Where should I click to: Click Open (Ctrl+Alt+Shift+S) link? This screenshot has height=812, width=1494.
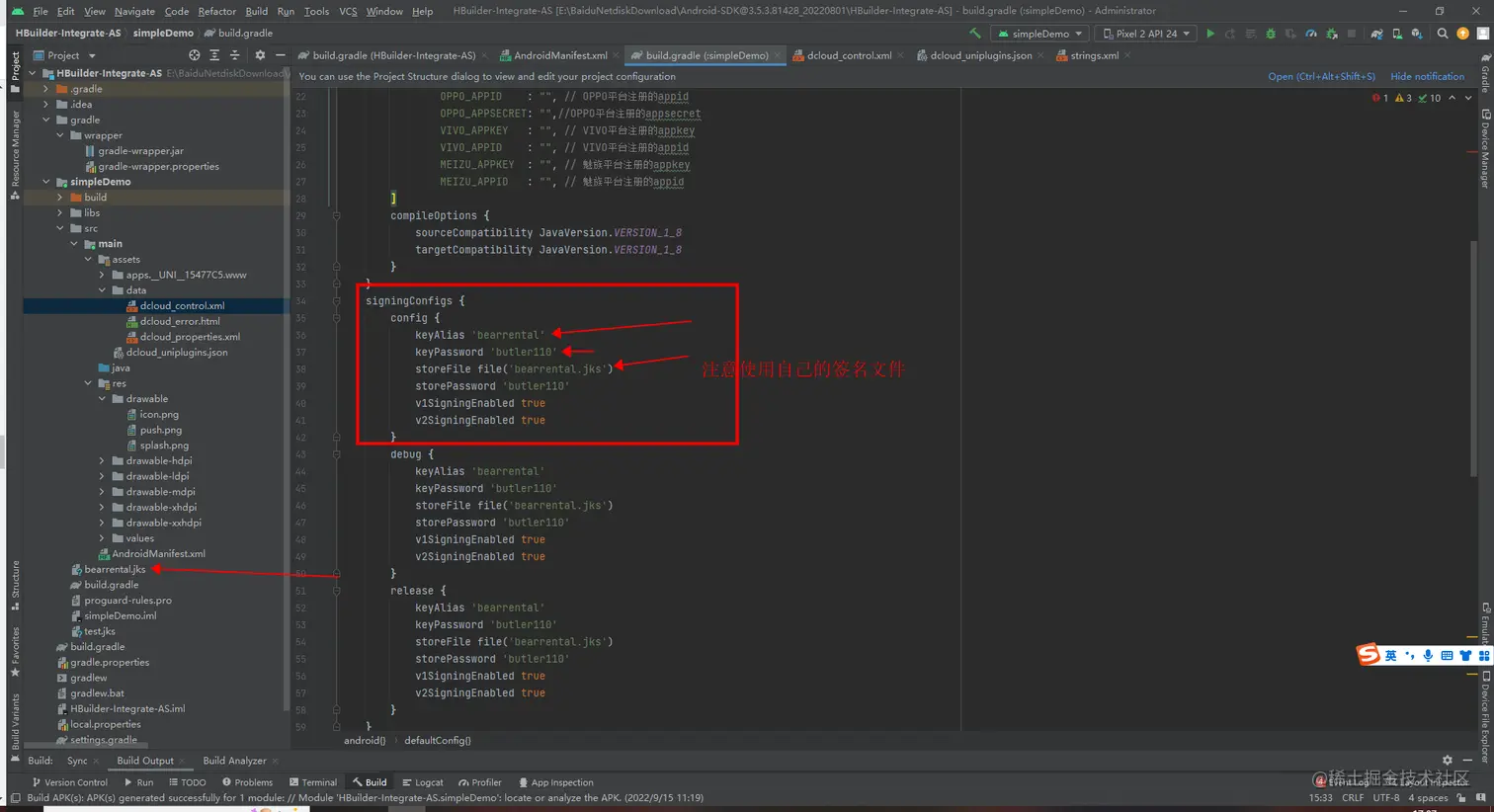[x=1321, y=76]
